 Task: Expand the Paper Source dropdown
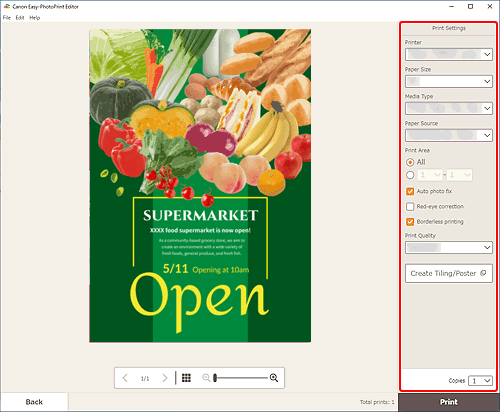tap(449, 135)
